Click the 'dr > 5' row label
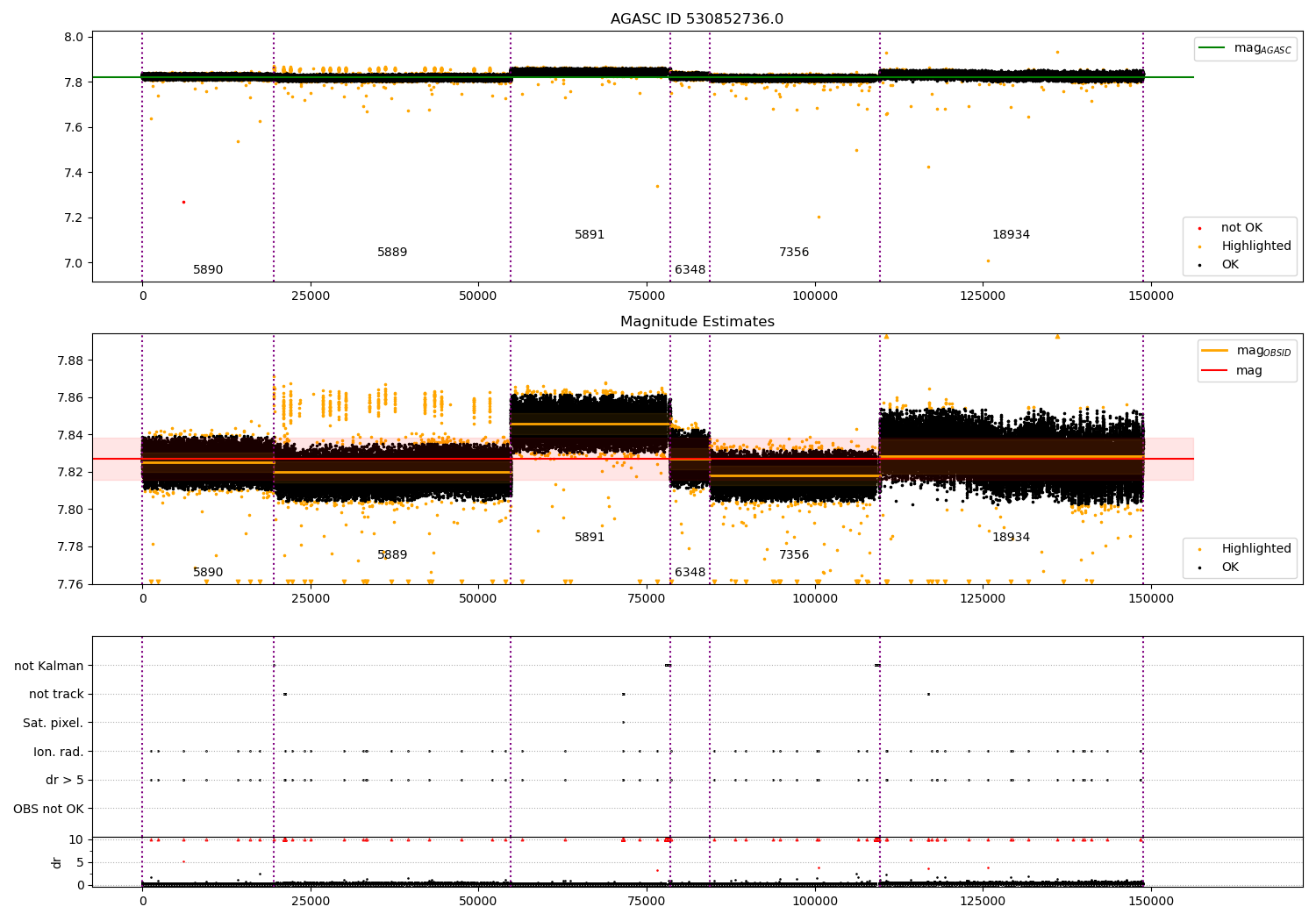This screenshot has height=921, width=1316. (x=65, y=781)
